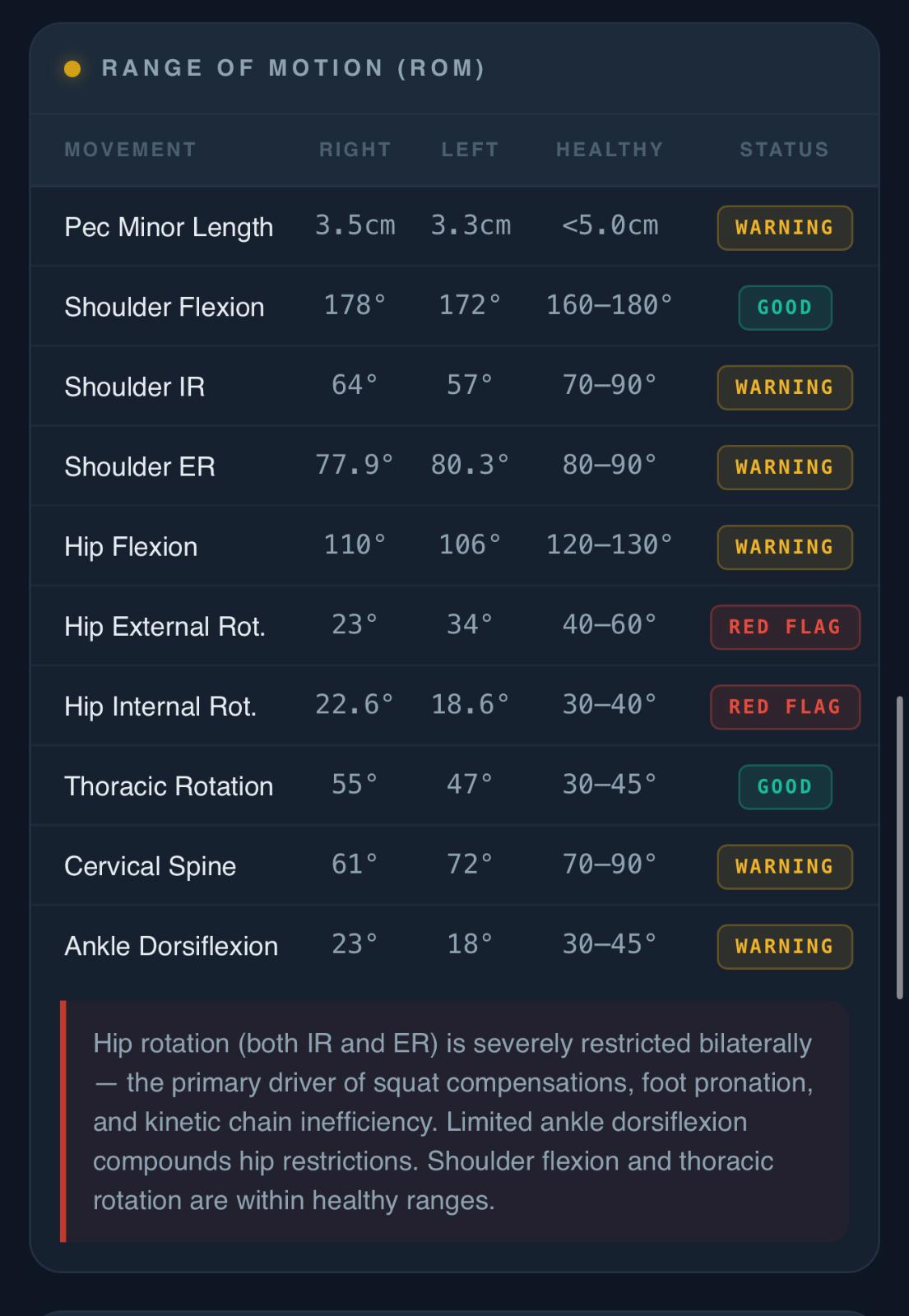Screen dimensions: 909x1316
Task: Click the yellow dot beside Range of Motion
Action: click(72, 69)
